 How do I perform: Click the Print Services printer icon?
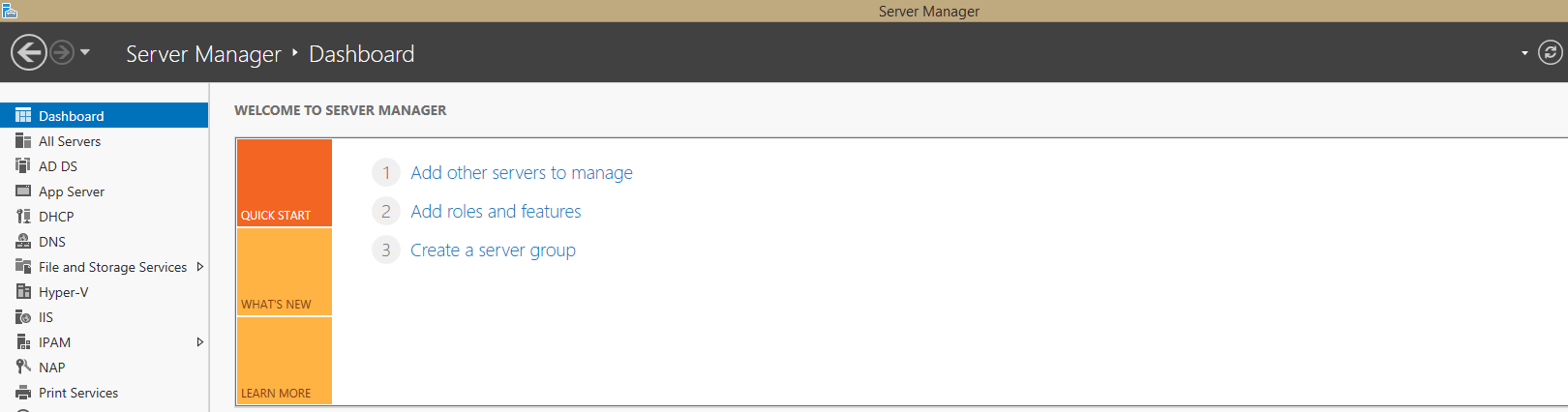[x=23, y=392]
